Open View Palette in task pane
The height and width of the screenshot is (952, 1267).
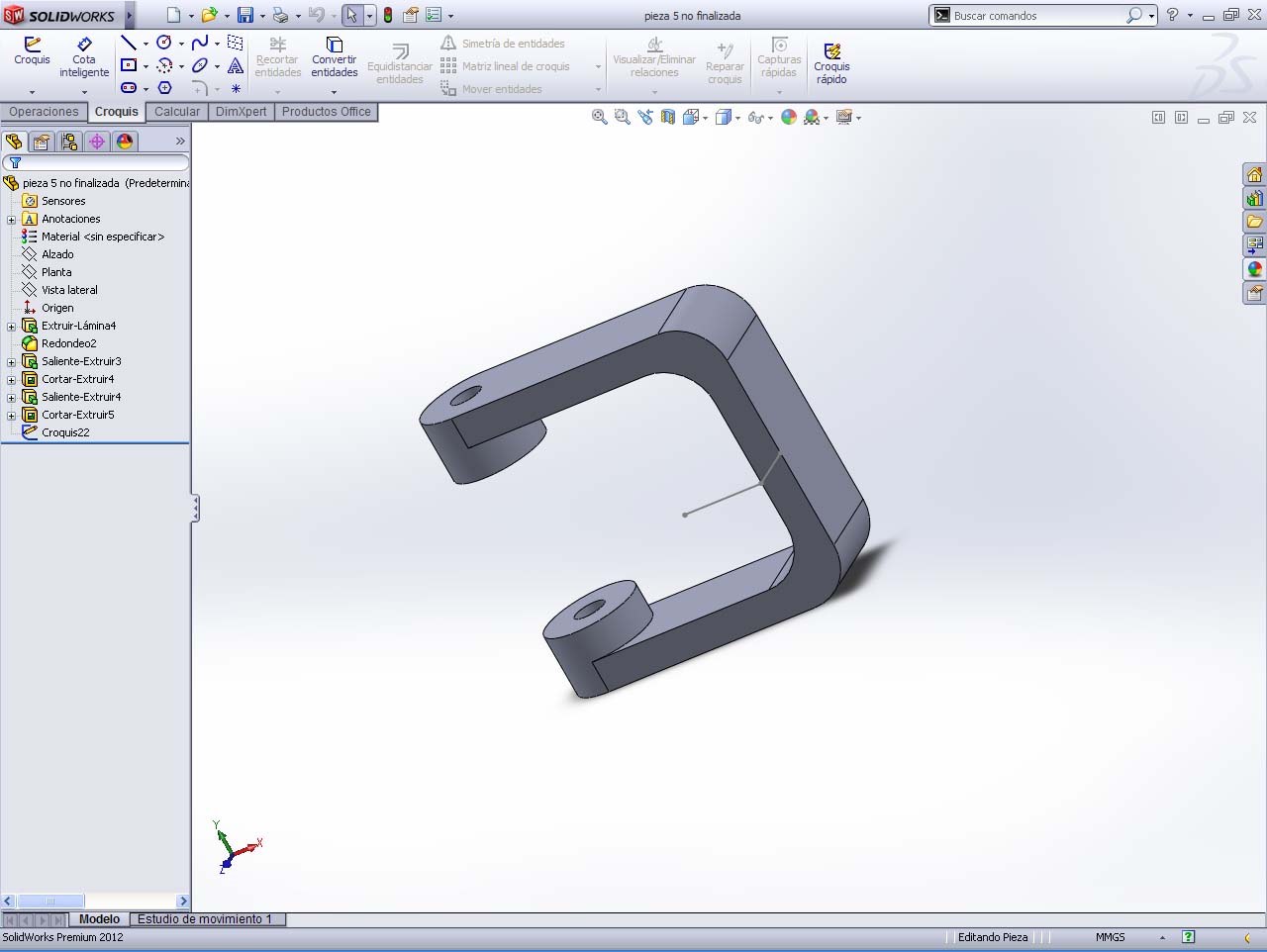coord(1254,245)
